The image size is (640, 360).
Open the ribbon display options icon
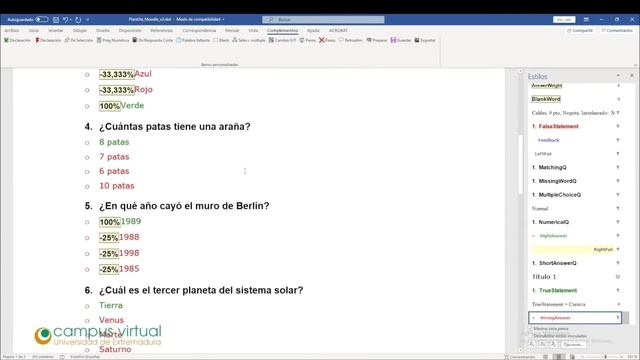pyautogui.click(x=586, y=19)
